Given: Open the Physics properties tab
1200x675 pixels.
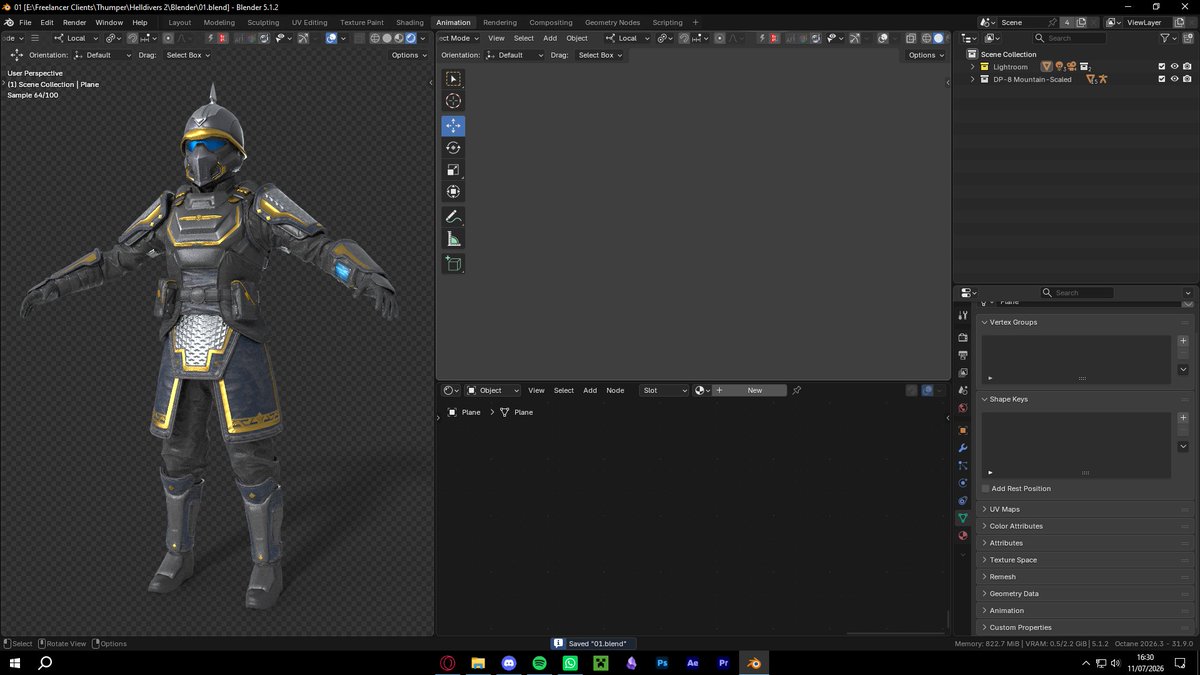Looking at the screenshot, I should (x=963, y=483).
